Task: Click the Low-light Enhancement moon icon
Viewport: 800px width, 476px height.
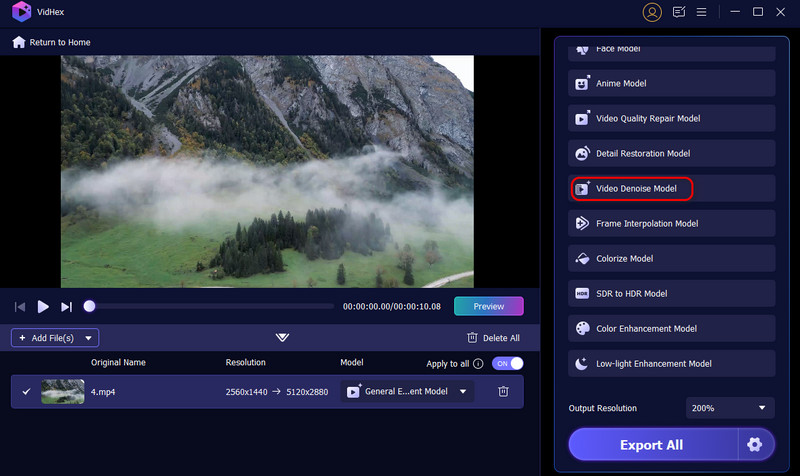Action: pyautogui.click(x=582, y=364)
